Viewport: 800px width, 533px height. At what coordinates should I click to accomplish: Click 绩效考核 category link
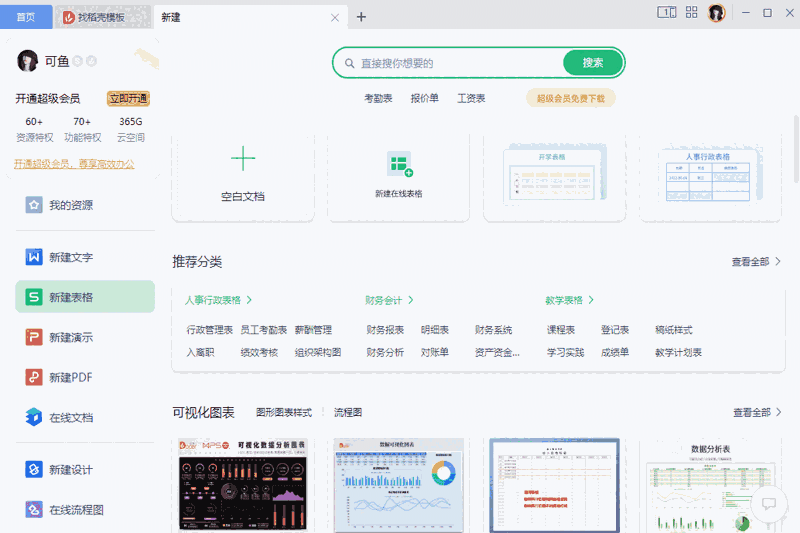[259, 352]
